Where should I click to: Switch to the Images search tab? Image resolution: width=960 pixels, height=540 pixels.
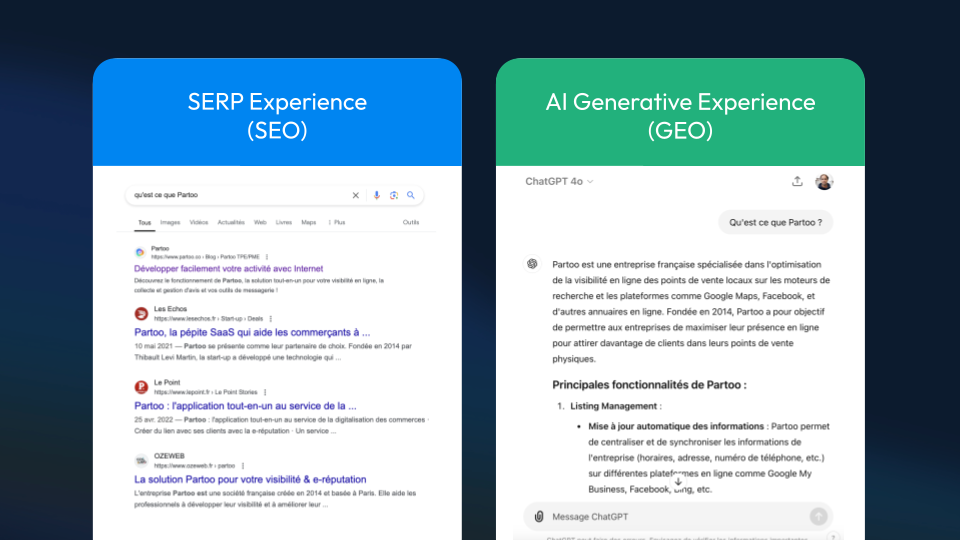pos(170,222)
